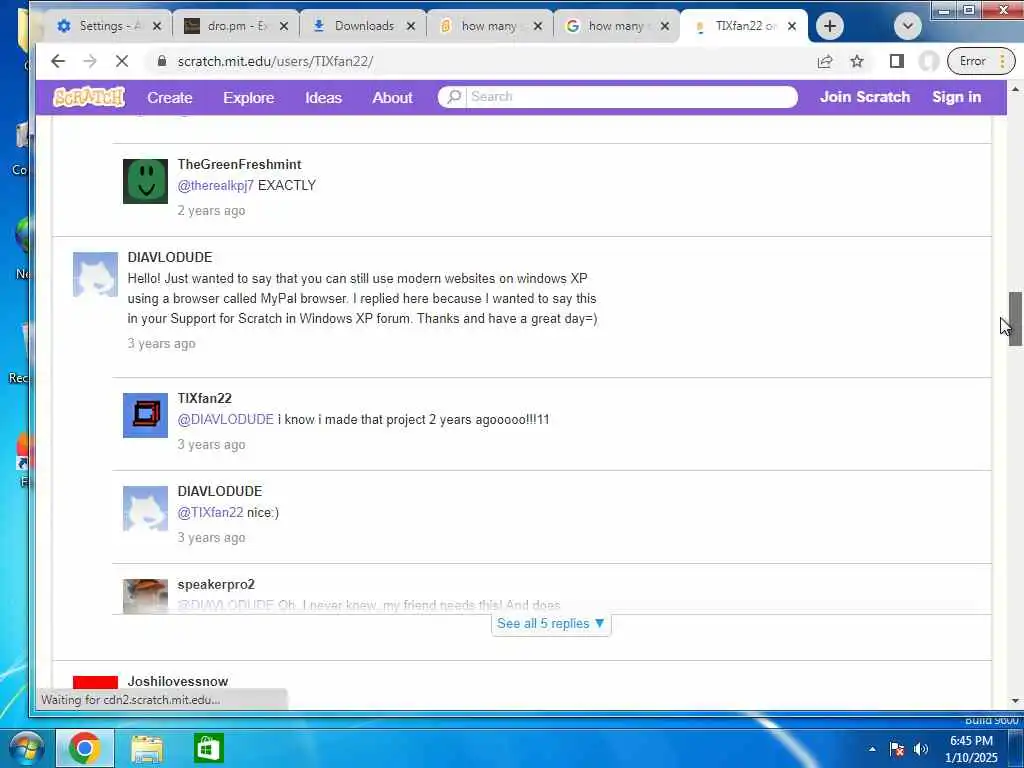Open Store icon in taskbar
The image size is (1024, 768).
click(x=208, y=748)
